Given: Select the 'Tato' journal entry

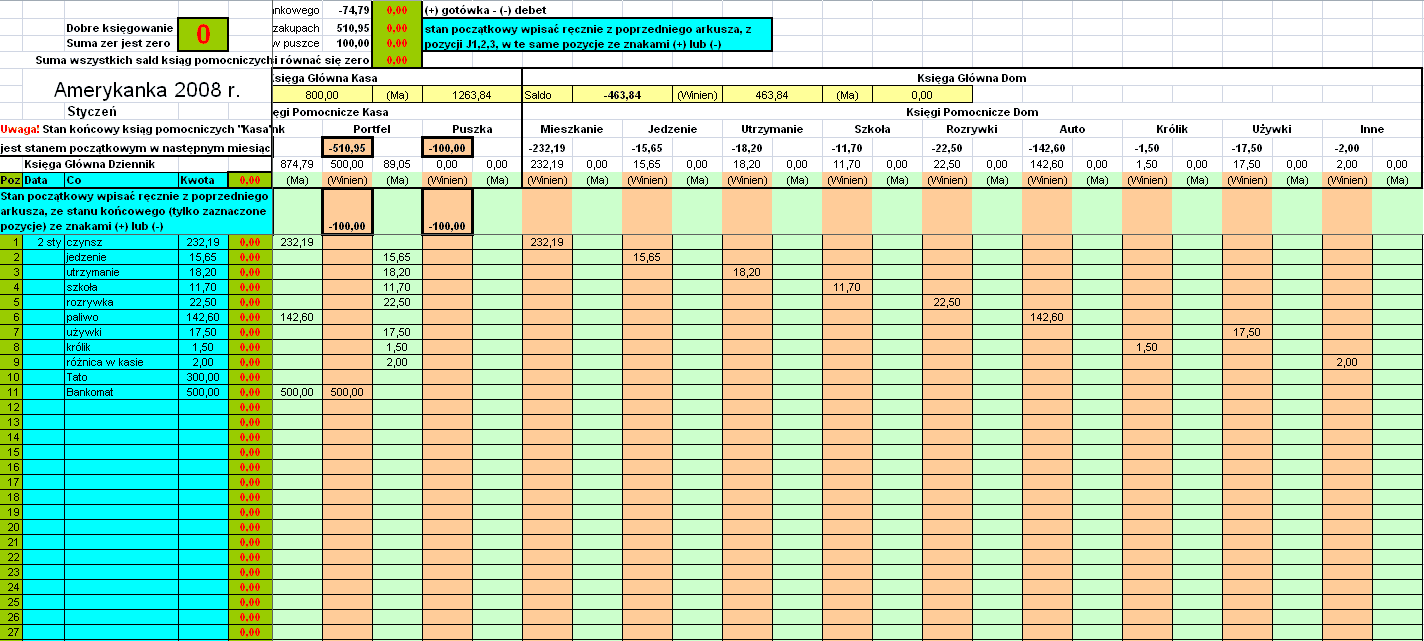Looking at the screenshot, I should click(122, 377).
